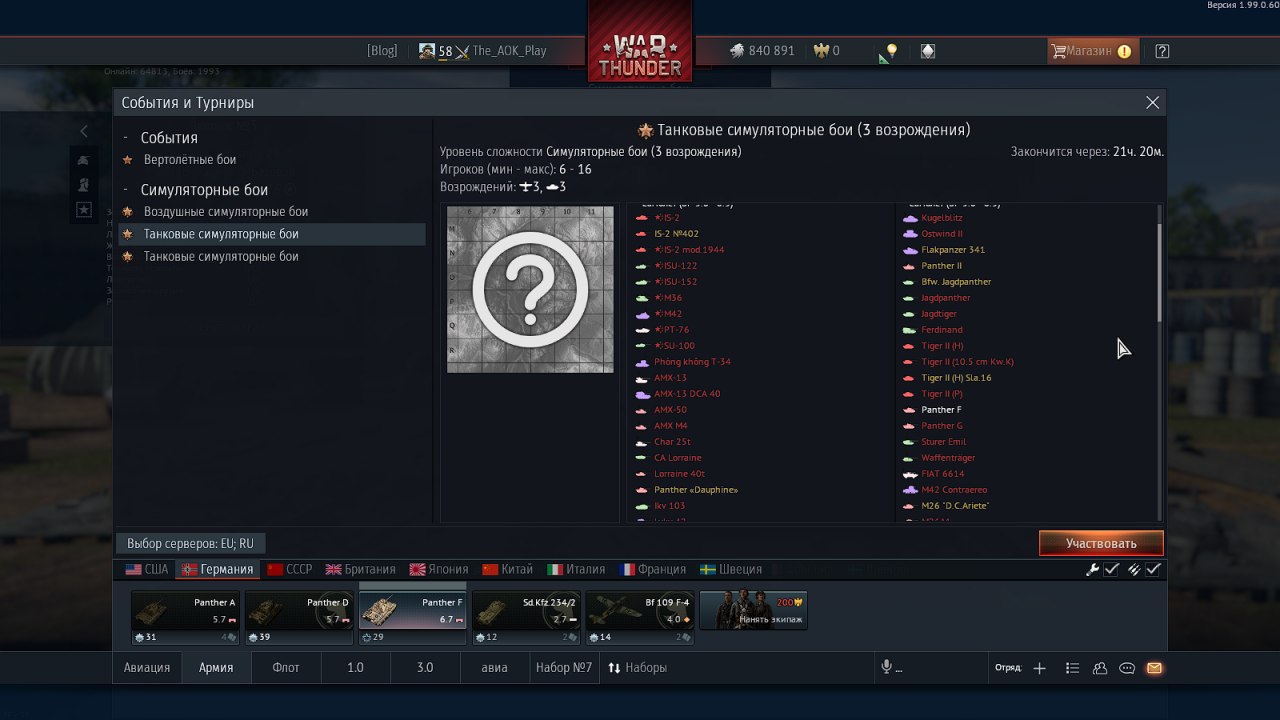Viewport: 1280px width, 720px height.
Task: Click the map preview question mark thumbnail
Action: [x=530, y=289]
